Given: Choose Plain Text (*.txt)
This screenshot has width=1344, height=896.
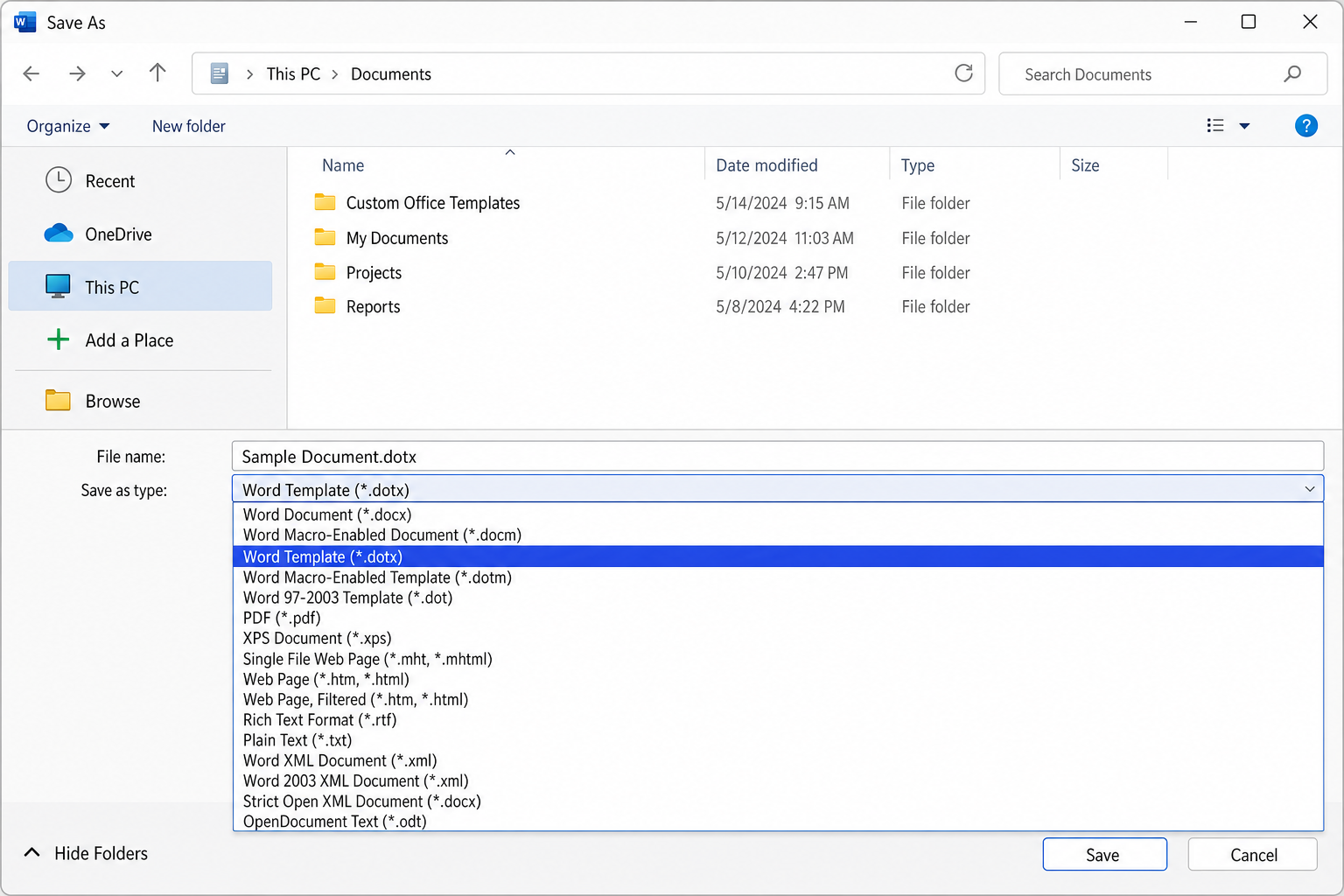Looking at the screenshot, I should coord(778,740).
